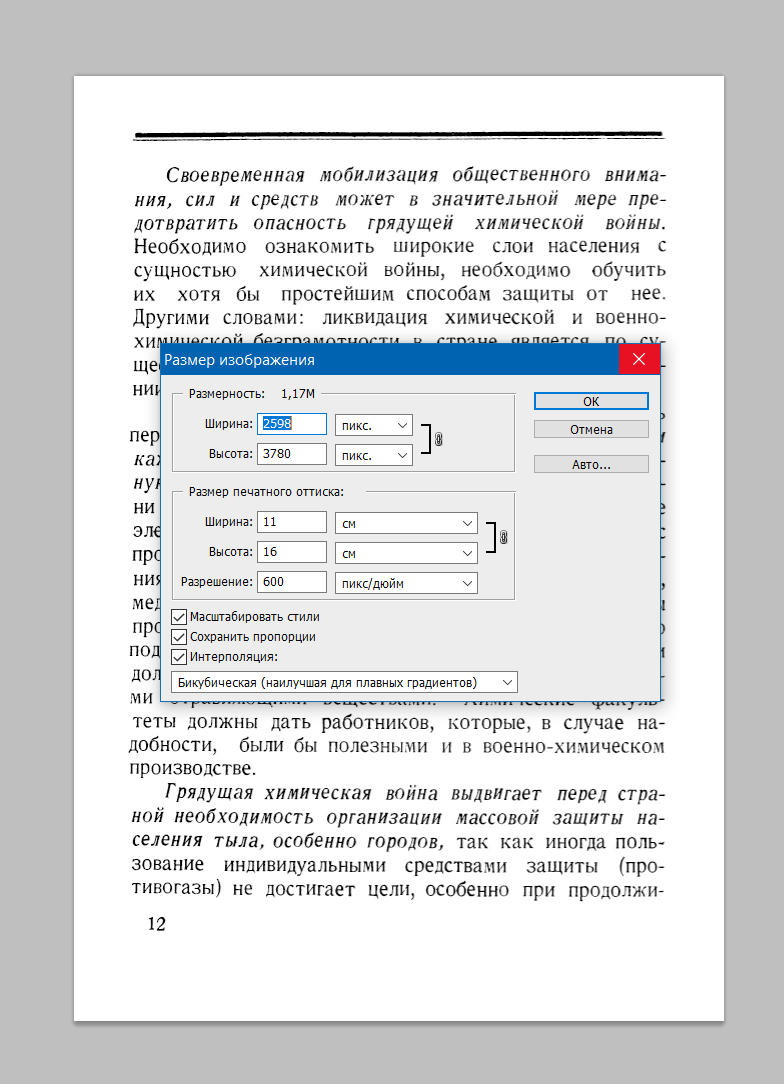Open print height см units dropdown

point(406,553)
